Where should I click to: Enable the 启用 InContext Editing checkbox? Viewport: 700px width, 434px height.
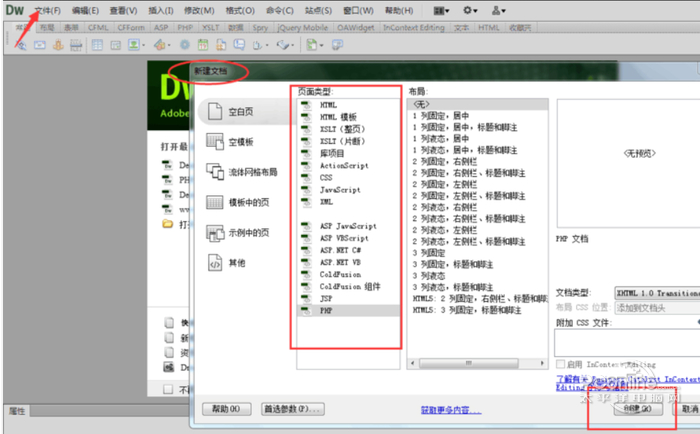[561, 364]
